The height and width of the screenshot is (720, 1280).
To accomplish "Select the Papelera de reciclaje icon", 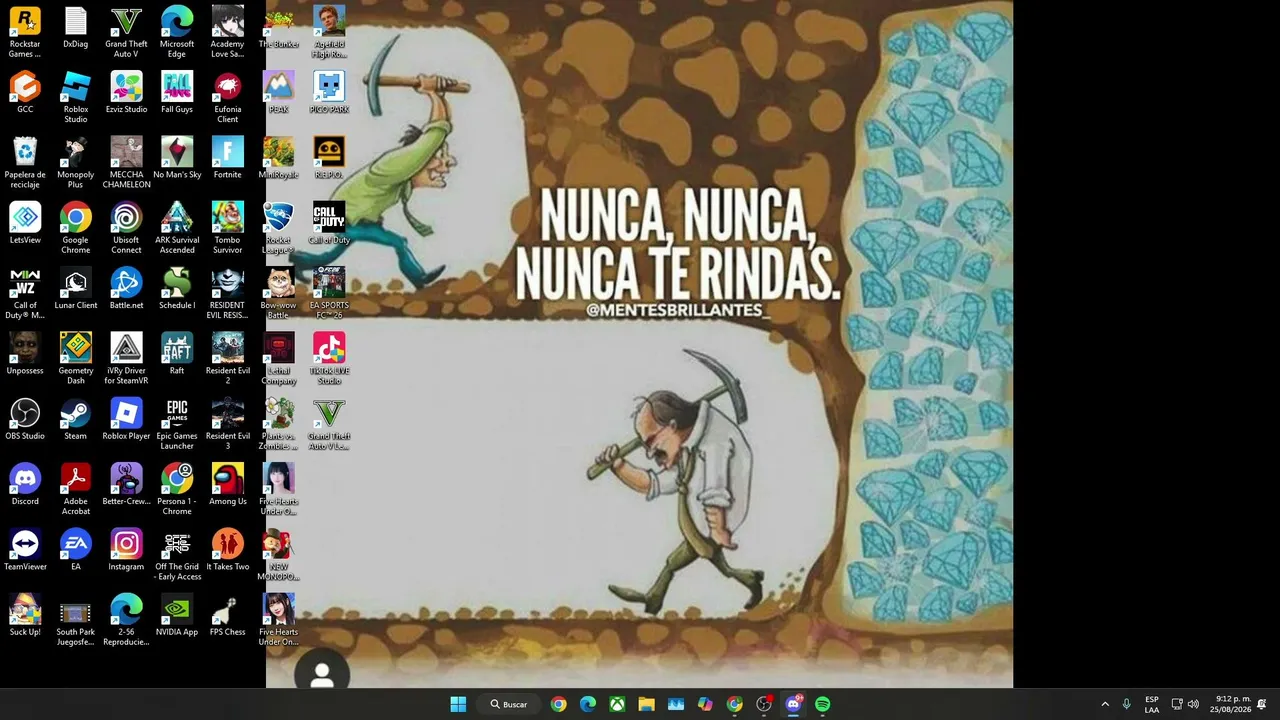I will point(25,163).
